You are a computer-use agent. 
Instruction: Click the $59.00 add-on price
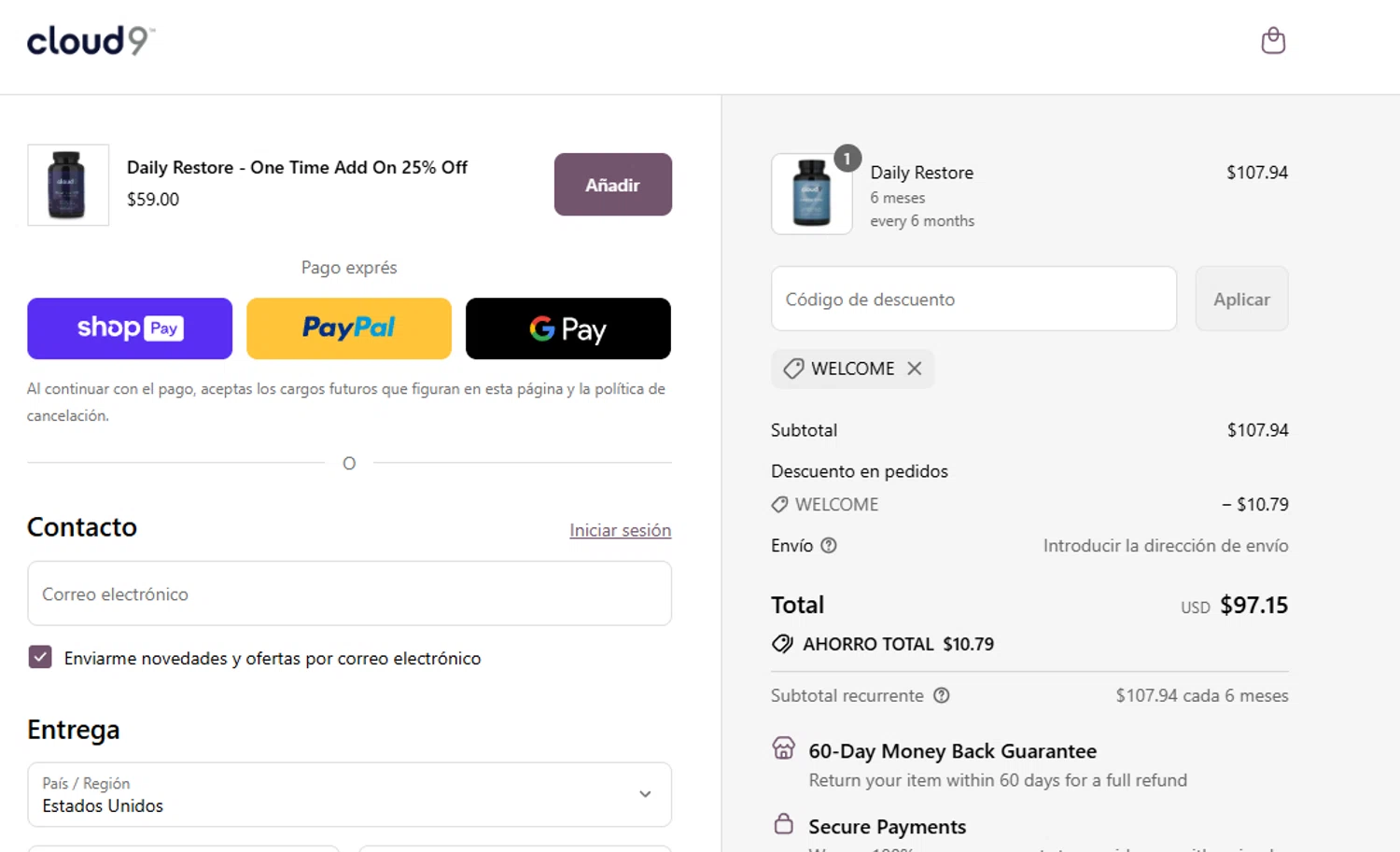pyautogui.click(x=153, y=199)
